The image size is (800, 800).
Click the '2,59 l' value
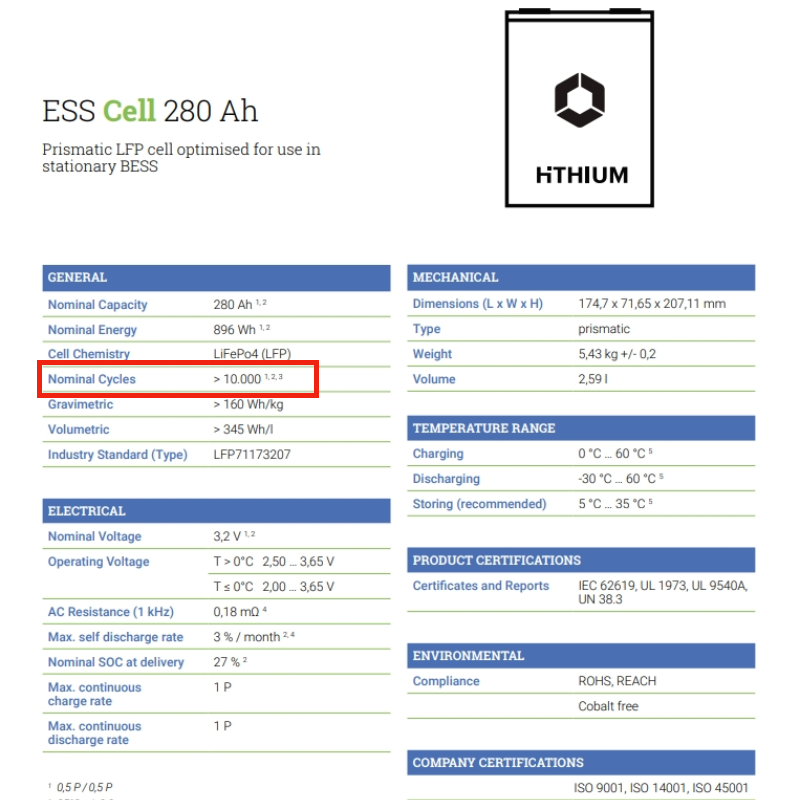593,379
